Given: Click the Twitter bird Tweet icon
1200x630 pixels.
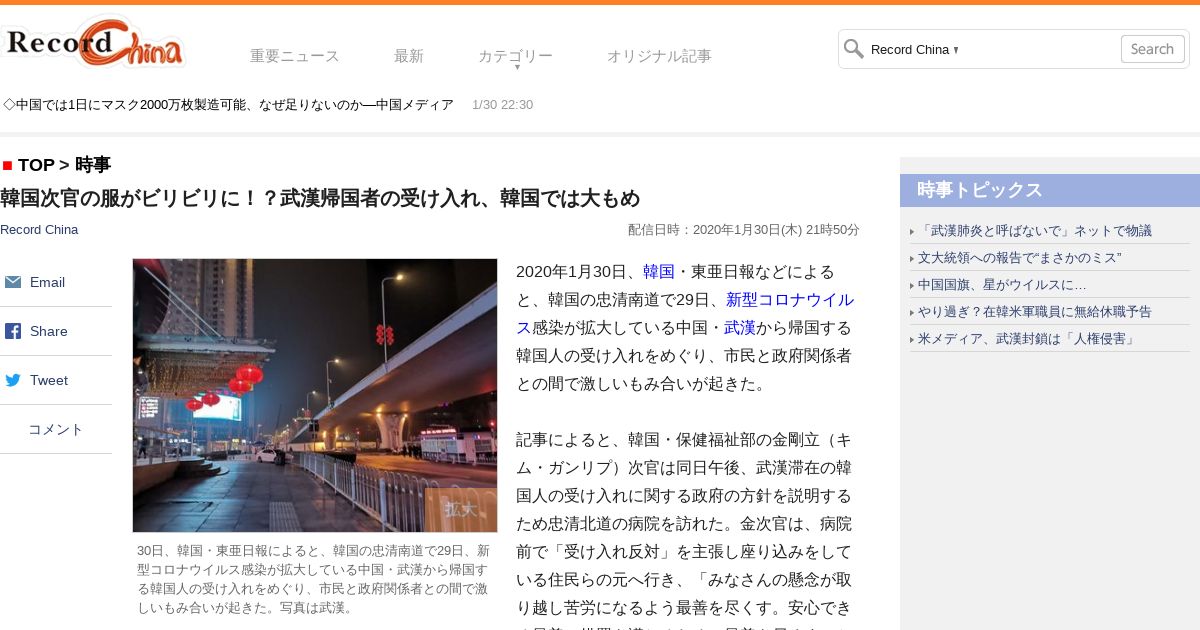Looking at the screenshot, I should 13,380.
